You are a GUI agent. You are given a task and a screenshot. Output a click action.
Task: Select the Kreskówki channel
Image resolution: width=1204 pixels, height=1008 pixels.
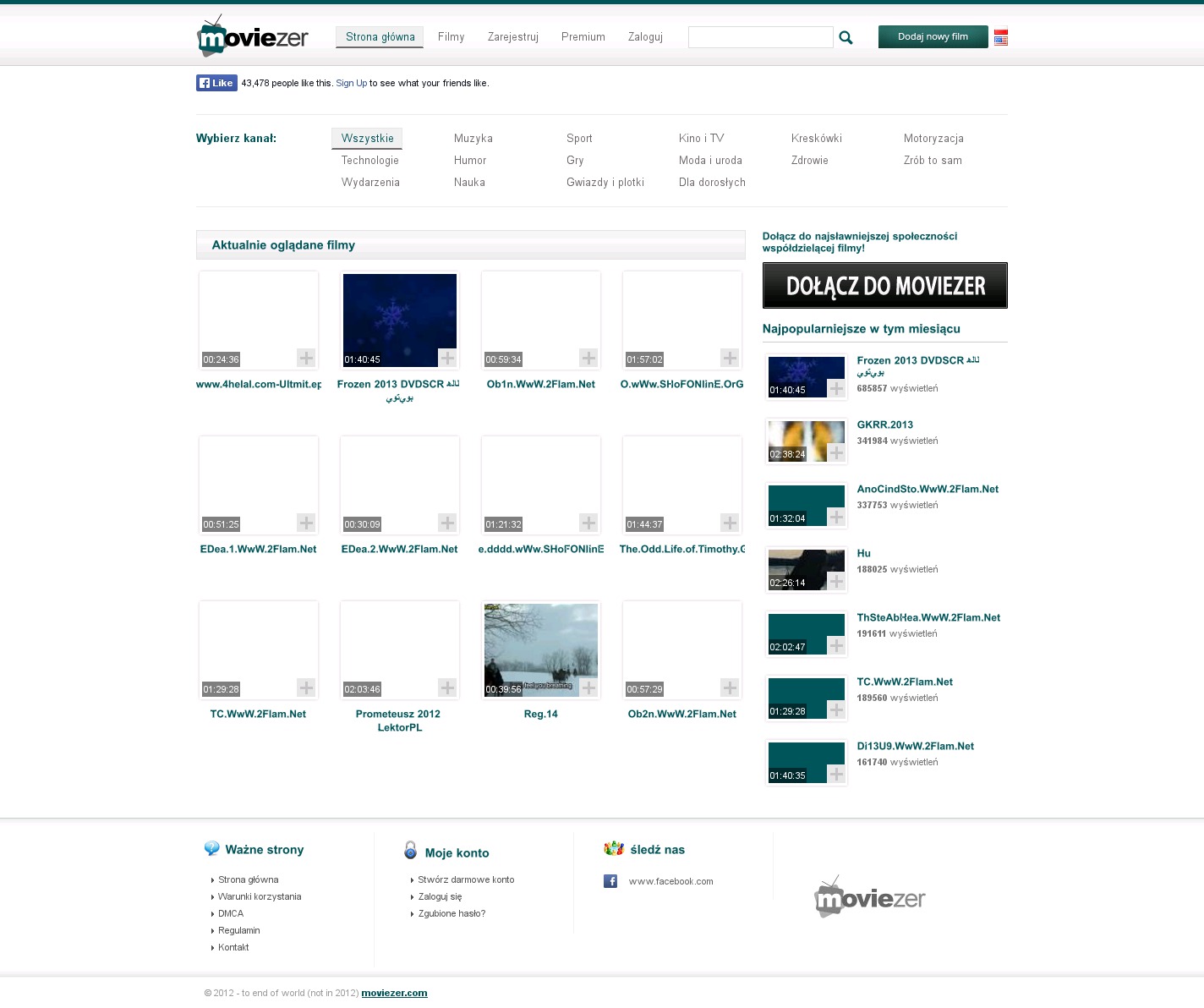tap(816, 139)
